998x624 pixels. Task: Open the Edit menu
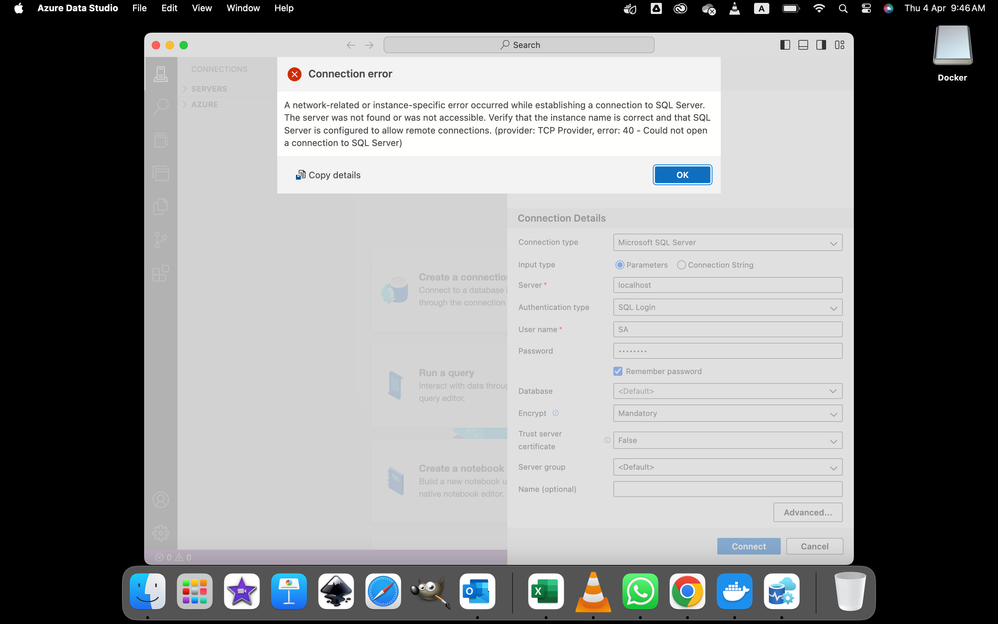pyautogui.click(x=169, y=8)
